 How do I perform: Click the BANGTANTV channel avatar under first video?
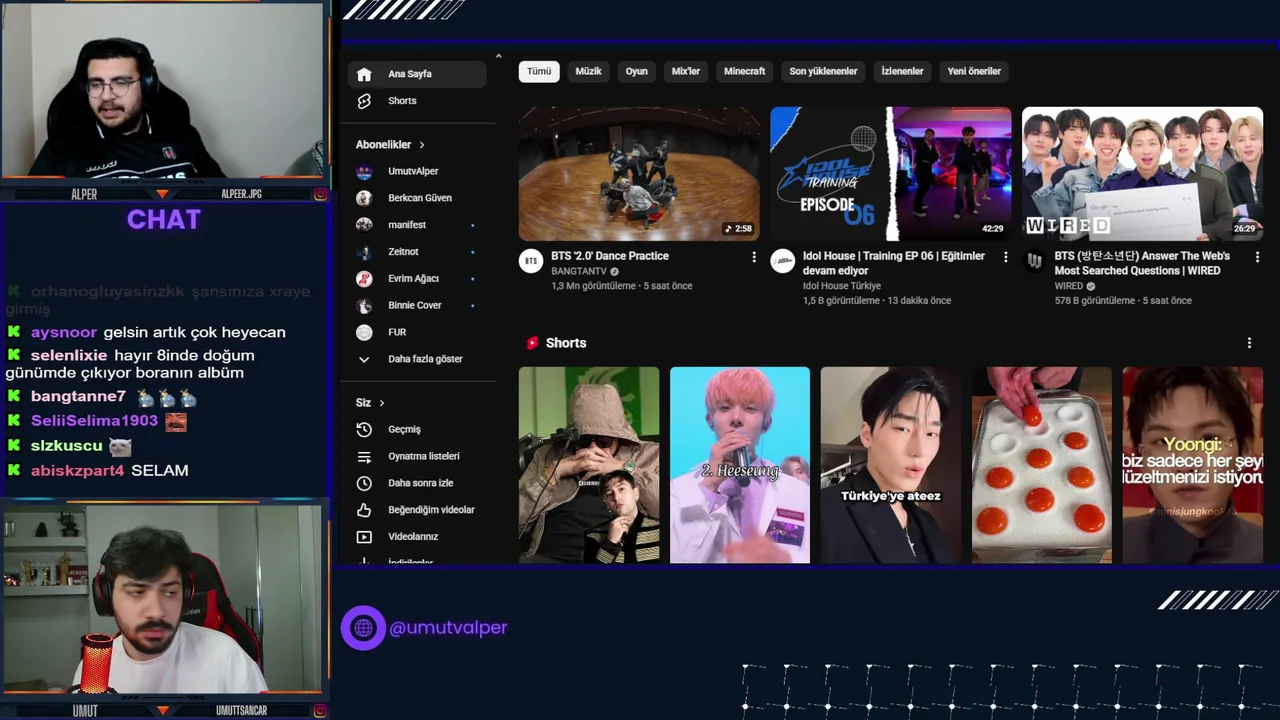530,261
